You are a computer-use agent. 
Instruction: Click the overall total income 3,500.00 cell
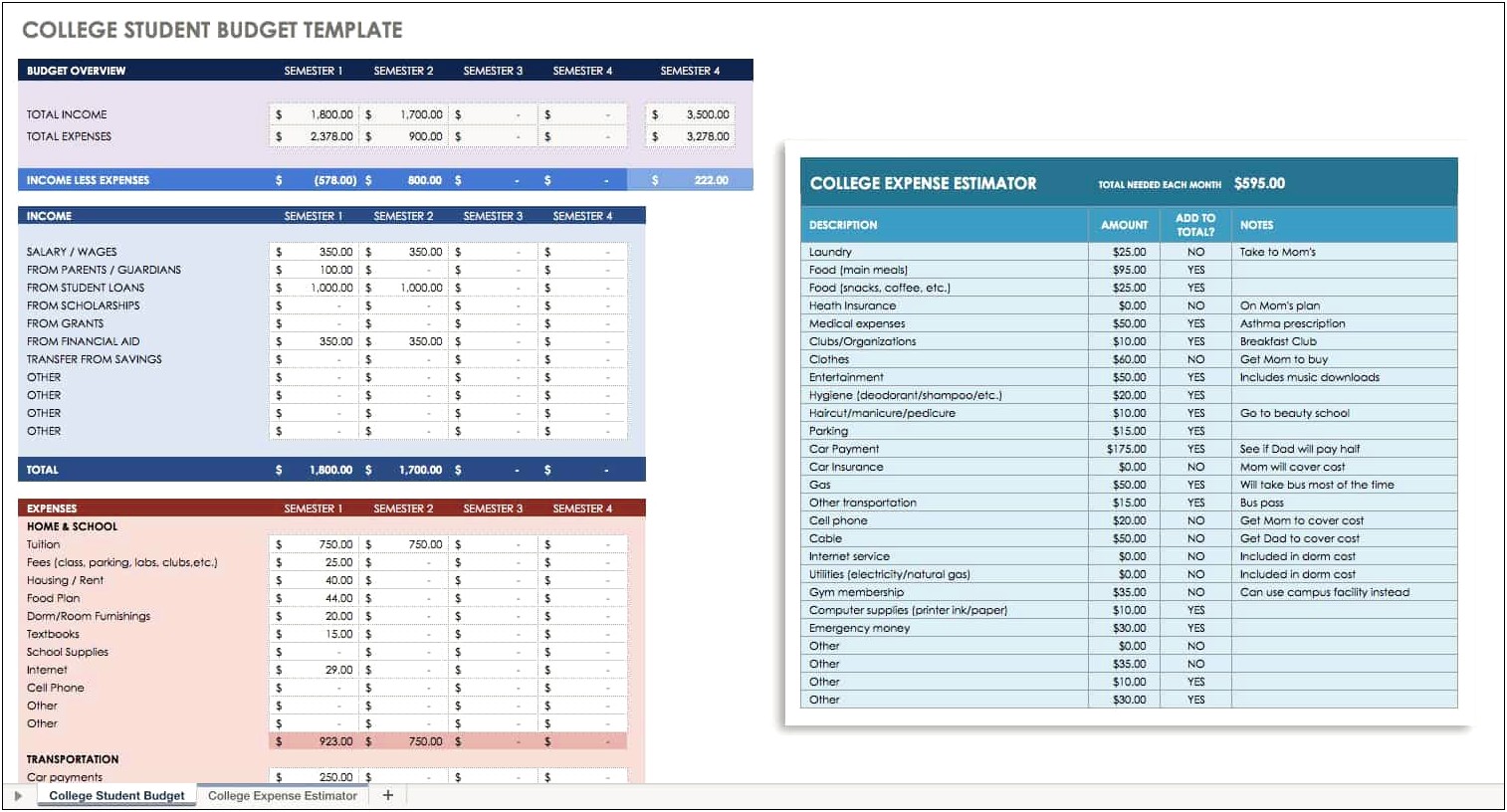(x=691, y=114)
